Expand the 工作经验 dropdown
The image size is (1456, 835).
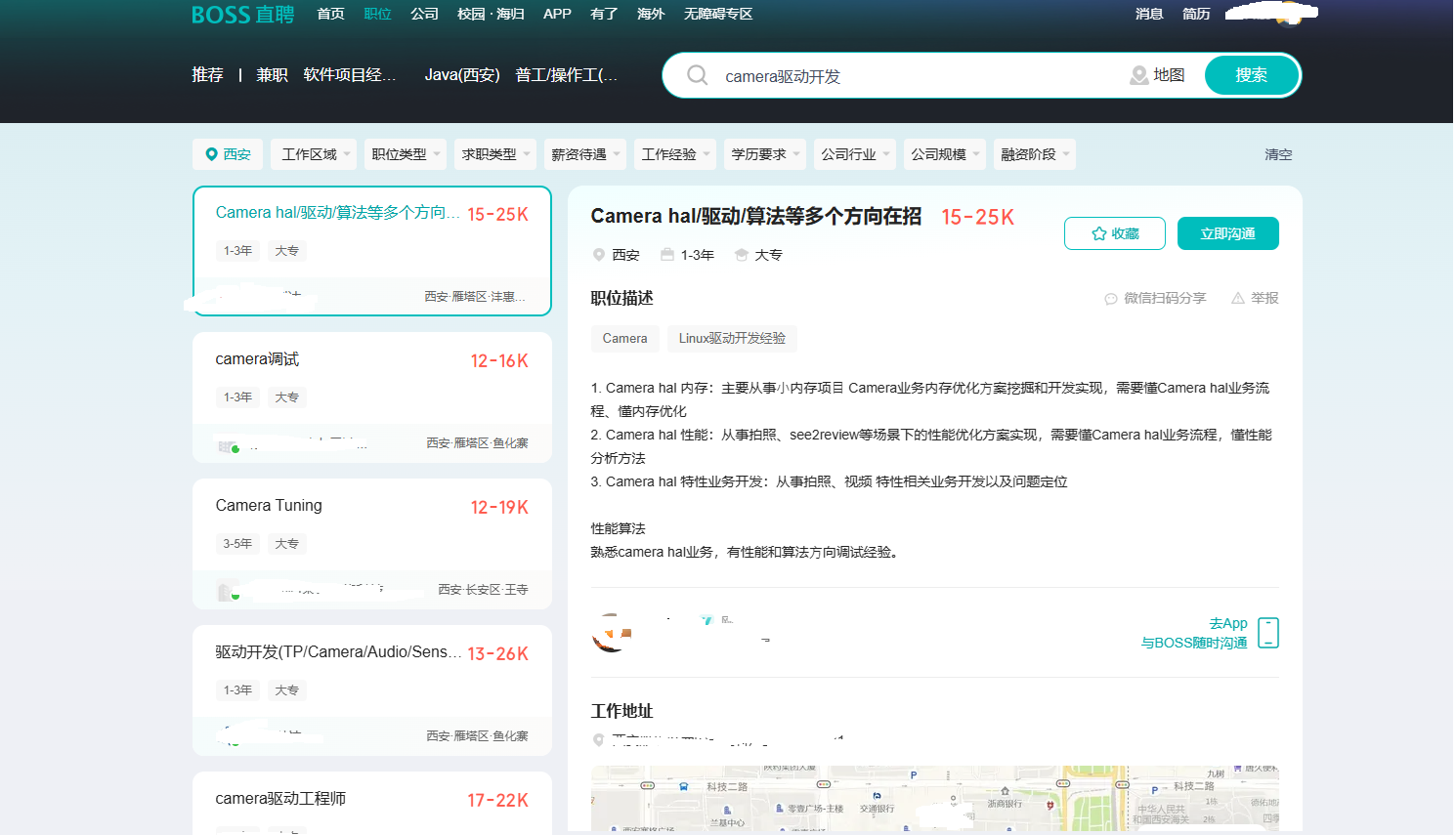[675, 154]
